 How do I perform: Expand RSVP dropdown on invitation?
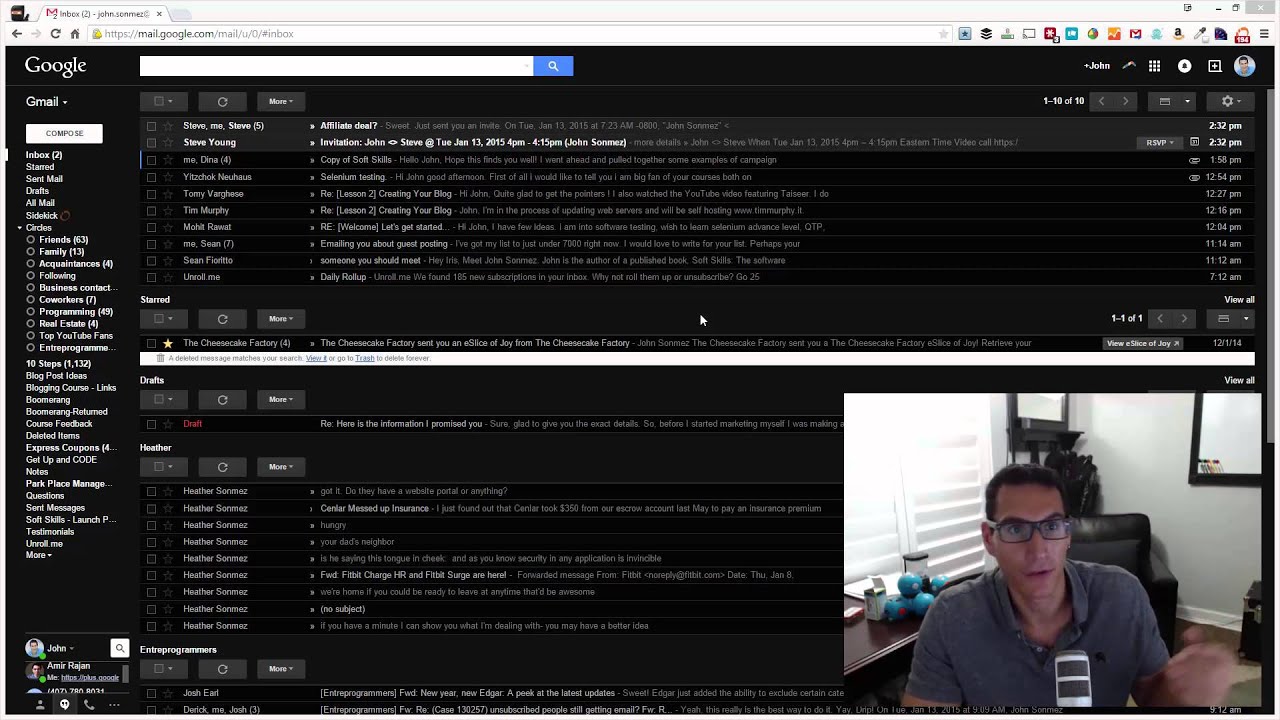click(1159, 143)
